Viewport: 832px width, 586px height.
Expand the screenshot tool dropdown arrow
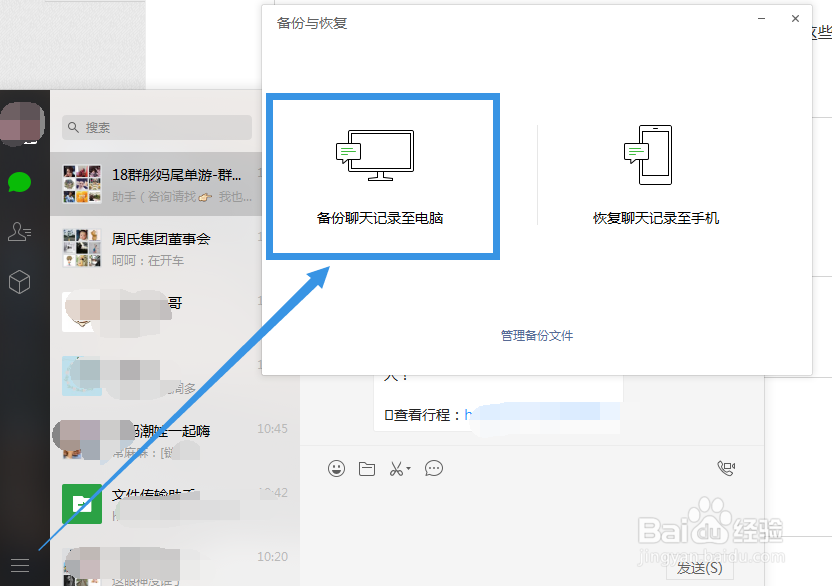pyautogui.click(x=409, y=468)
